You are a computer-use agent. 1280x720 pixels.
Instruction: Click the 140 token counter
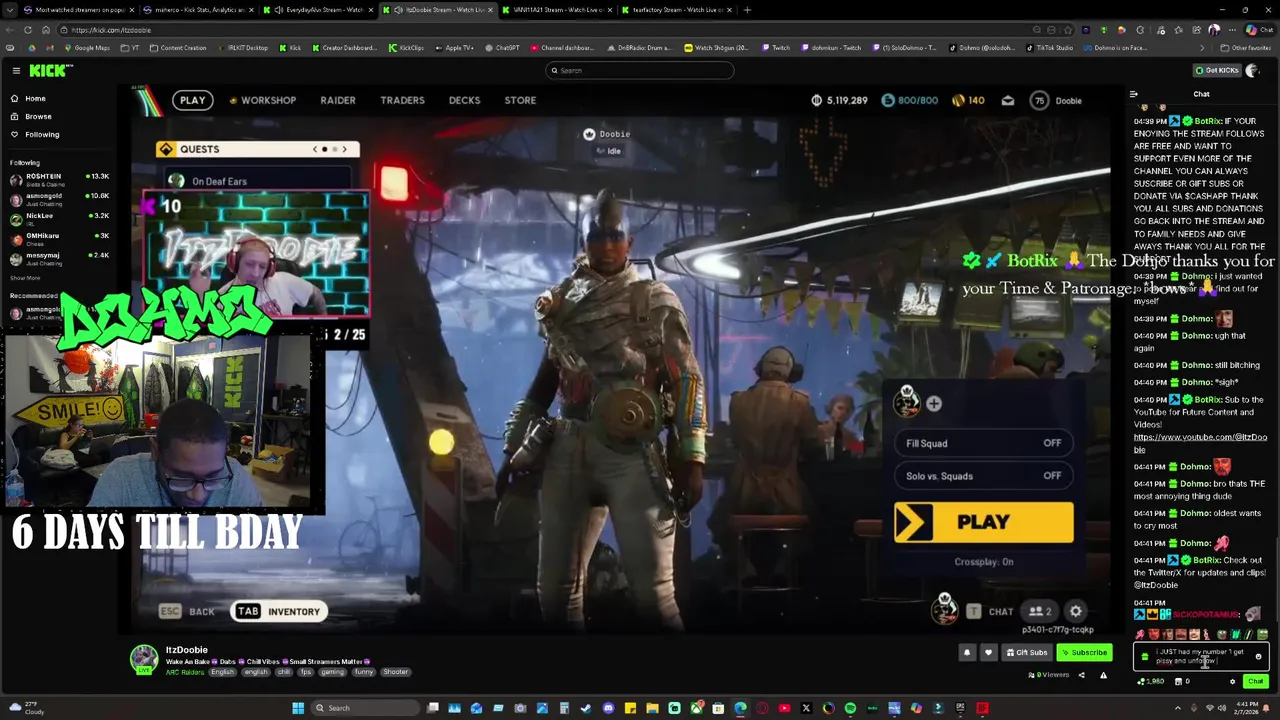coord(969,100)
